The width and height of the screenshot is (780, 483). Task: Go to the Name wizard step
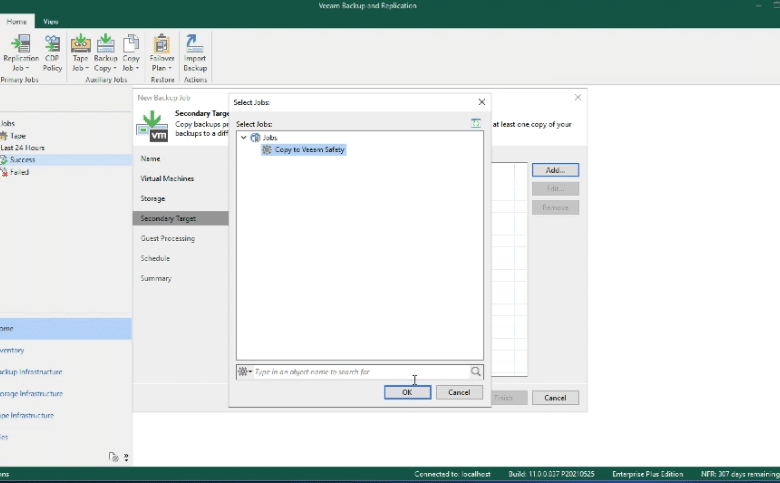(x=150, y=159)
